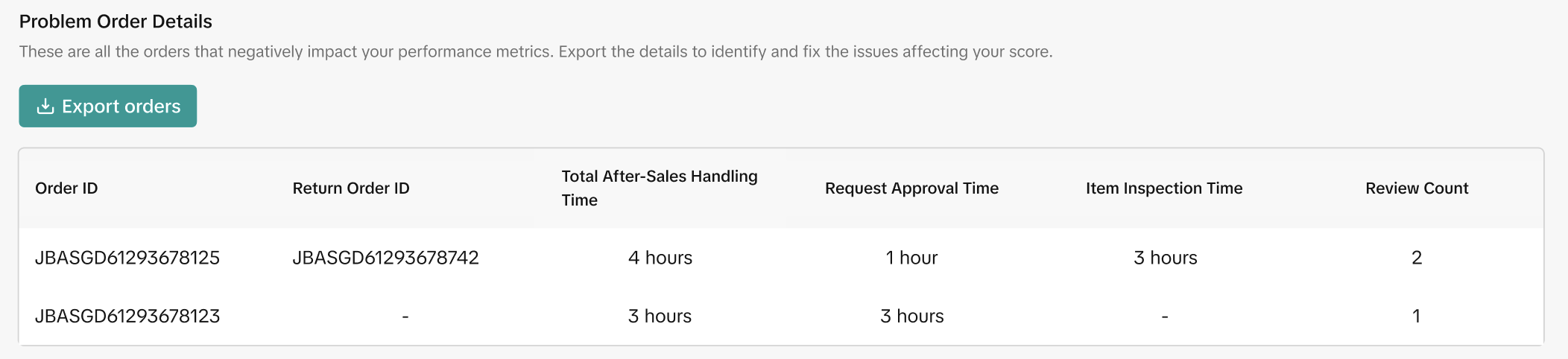Click the Item Inspection Time header
Viewport: 1568px width, 359px height.
(1164, 188)
